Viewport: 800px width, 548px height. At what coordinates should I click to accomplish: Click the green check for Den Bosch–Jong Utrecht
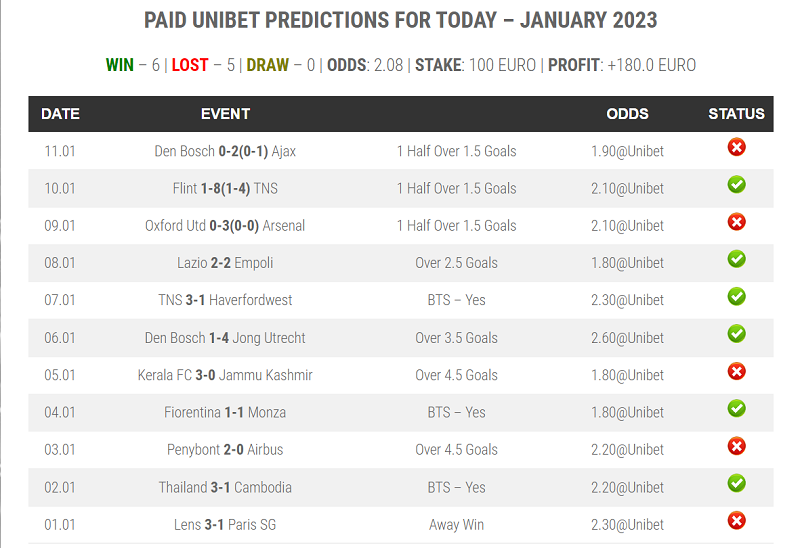click(x=736, y=334)
